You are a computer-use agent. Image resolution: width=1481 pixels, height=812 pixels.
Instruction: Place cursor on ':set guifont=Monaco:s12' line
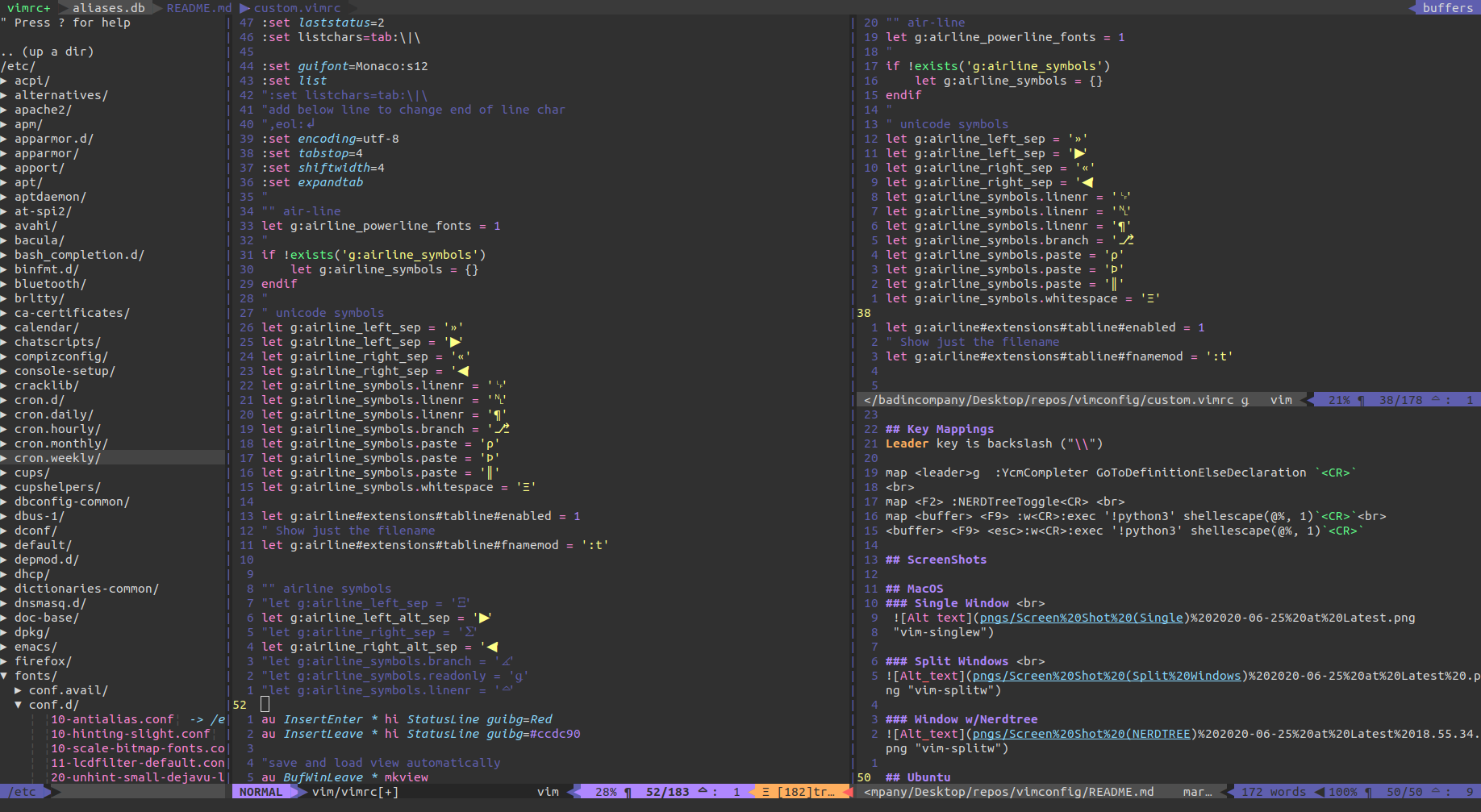[344, 66]
